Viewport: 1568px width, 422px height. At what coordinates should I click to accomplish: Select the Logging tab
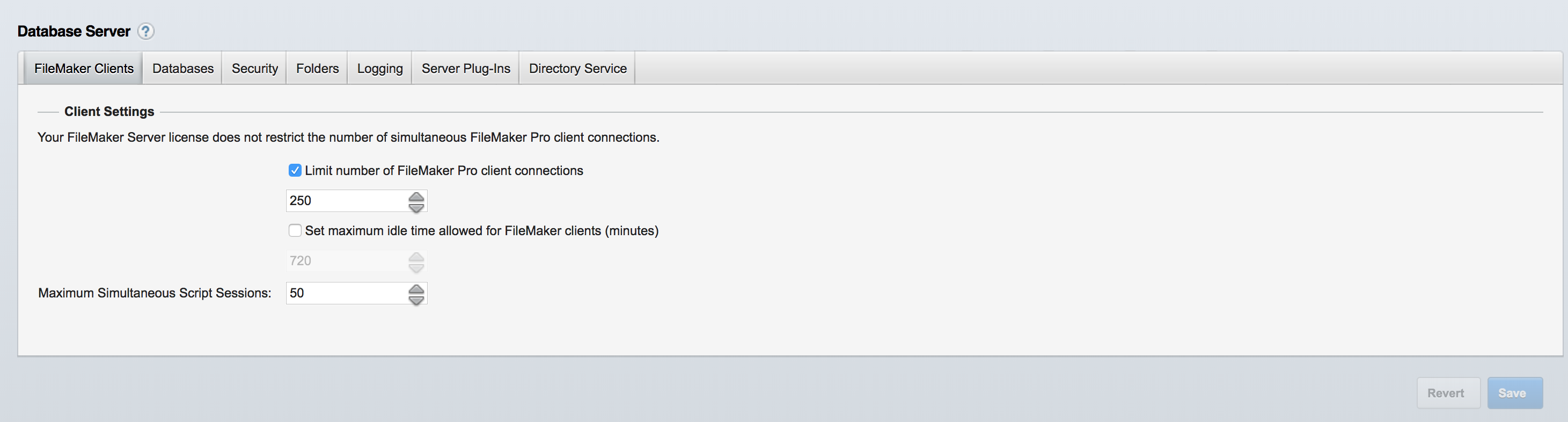point(380,68)
